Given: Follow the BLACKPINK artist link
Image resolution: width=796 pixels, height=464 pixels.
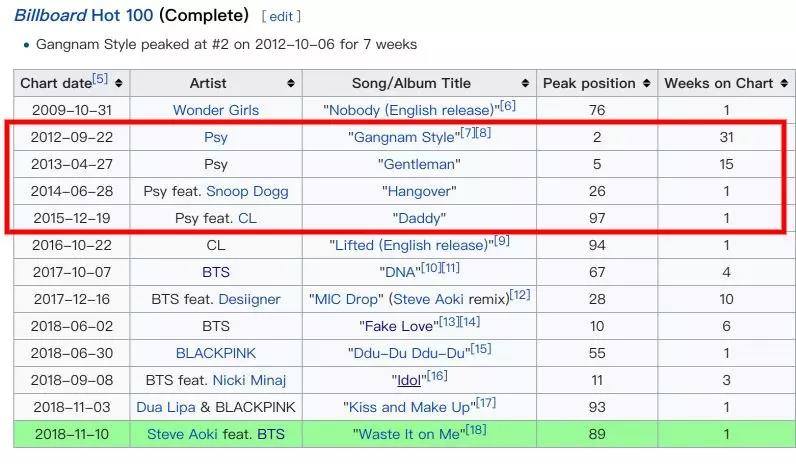Looking at the screenshot, I should [215, 353].
